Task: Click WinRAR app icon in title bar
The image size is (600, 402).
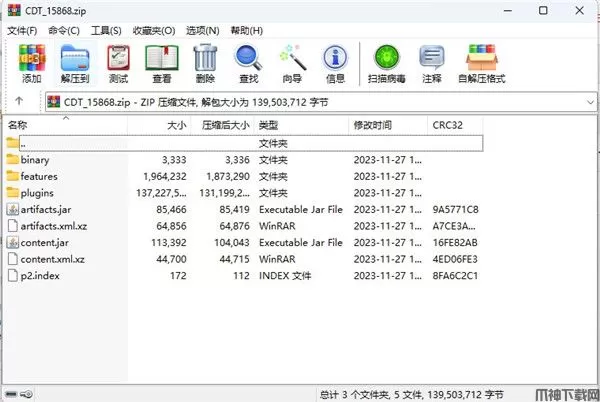Action: [14, 10]
